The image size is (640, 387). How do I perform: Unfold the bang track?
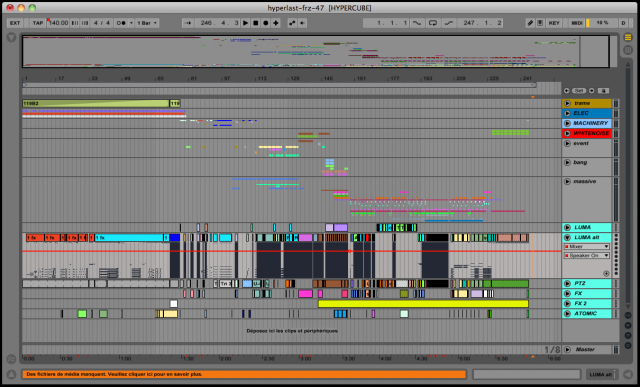coord(567,162)
